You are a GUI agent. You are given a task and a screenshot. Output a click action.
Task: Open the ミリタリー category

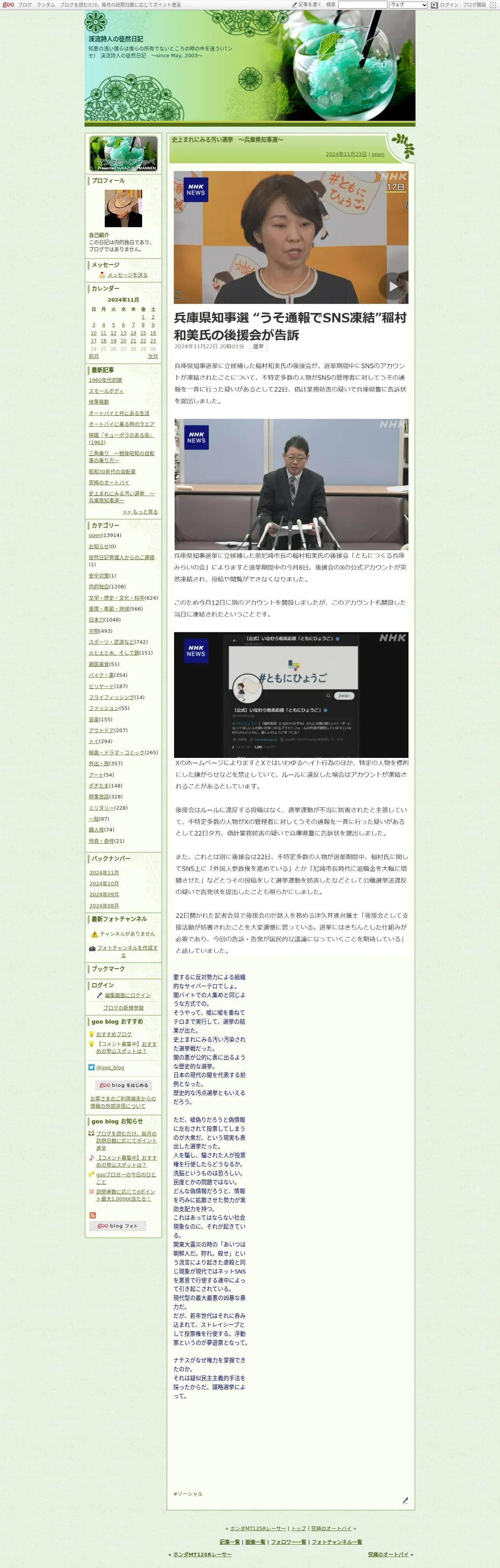tap(101, 808)
